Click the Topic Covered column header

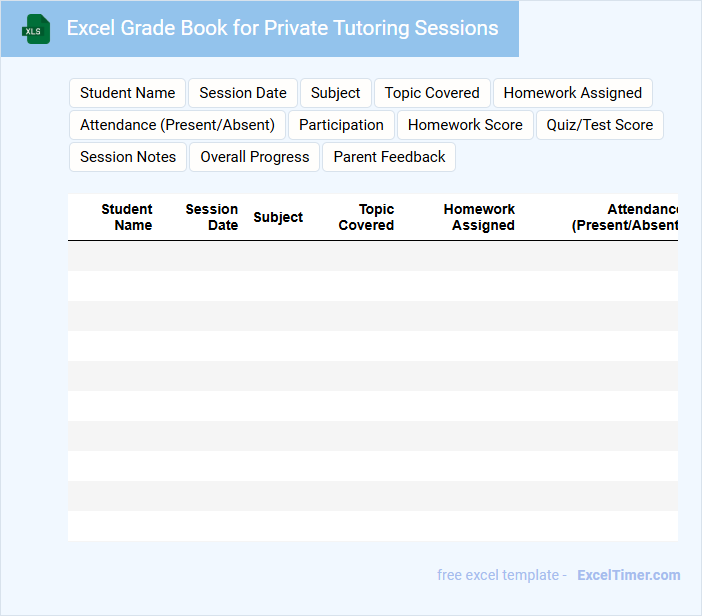[x=366, y=217]
